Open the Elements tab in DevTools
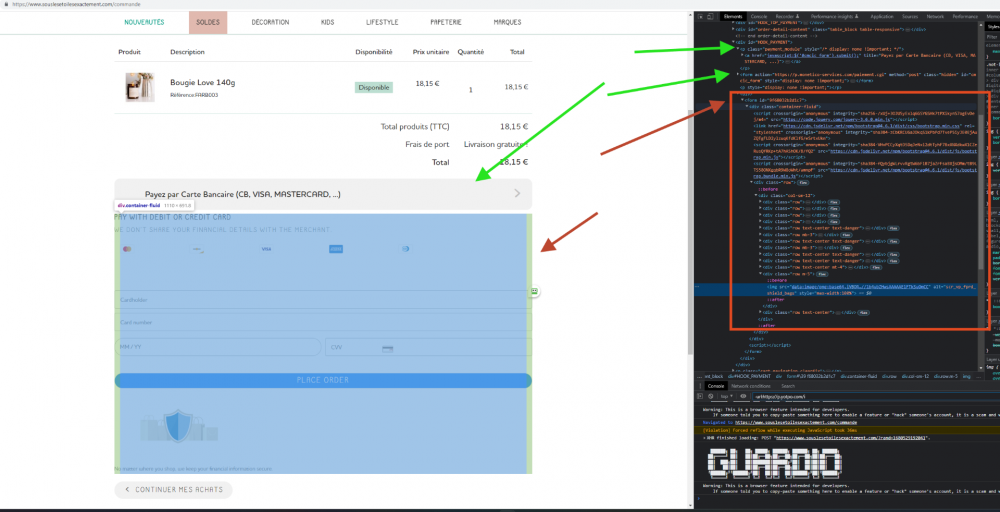Screen dimensions: 1000x512 click(x=733, y=16)
